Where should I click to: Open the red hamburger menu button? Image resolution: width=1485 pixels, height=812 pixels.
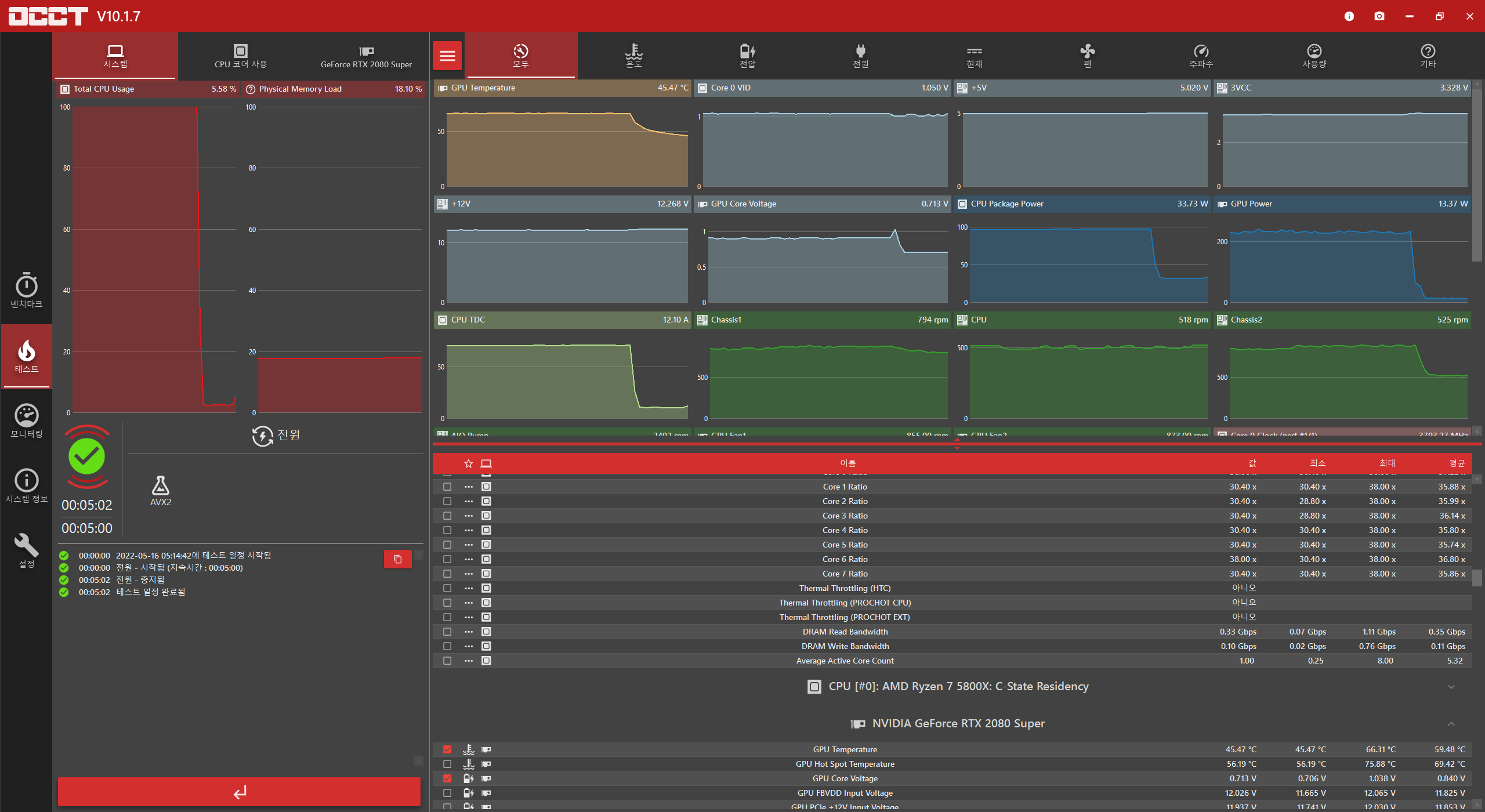447,56
